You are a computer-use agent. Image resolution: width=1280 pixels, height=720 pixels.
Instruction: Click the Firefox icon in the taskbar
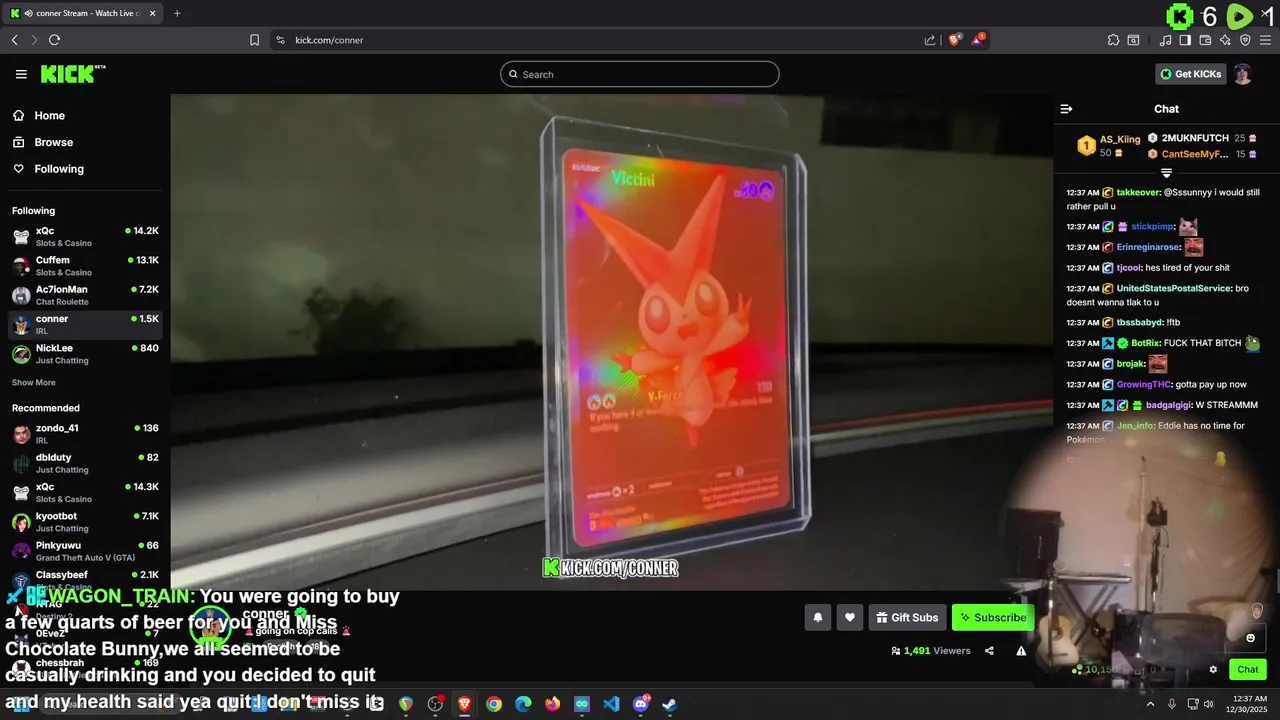pos(553,704)
